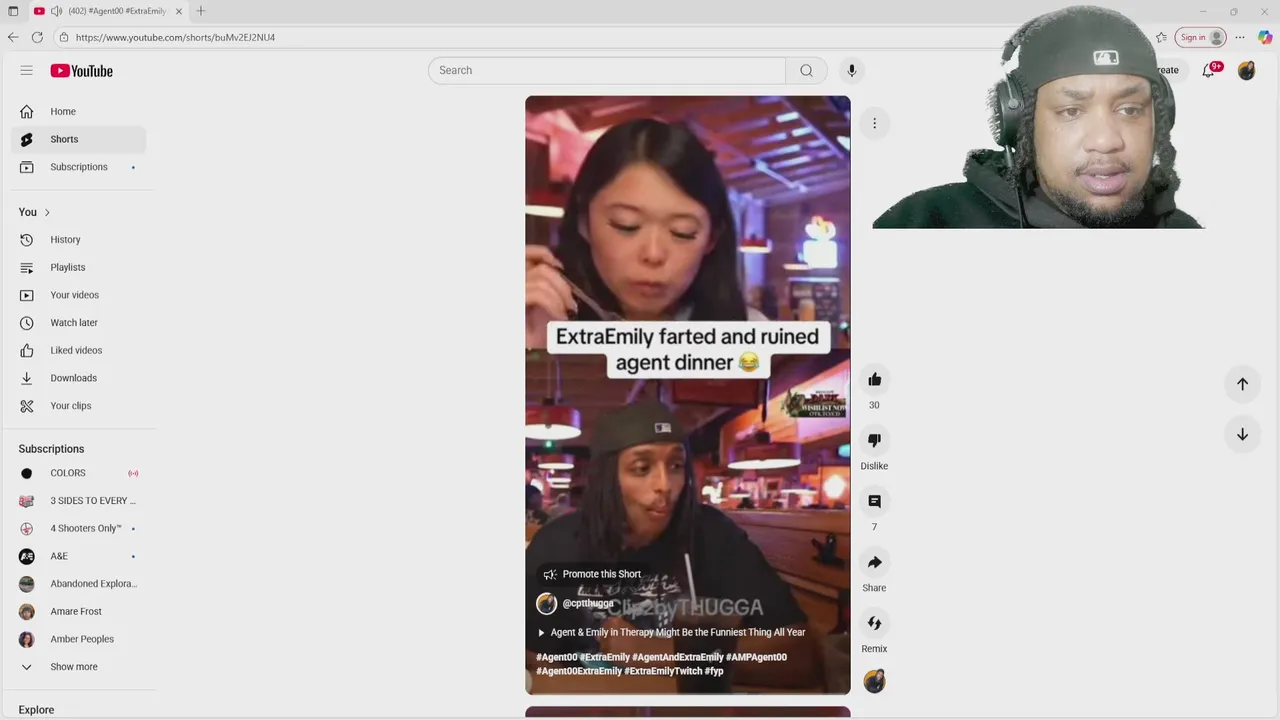Open the Short's three-dot more options
Viewport: 1280px width, 720px height.
[874, 123]
